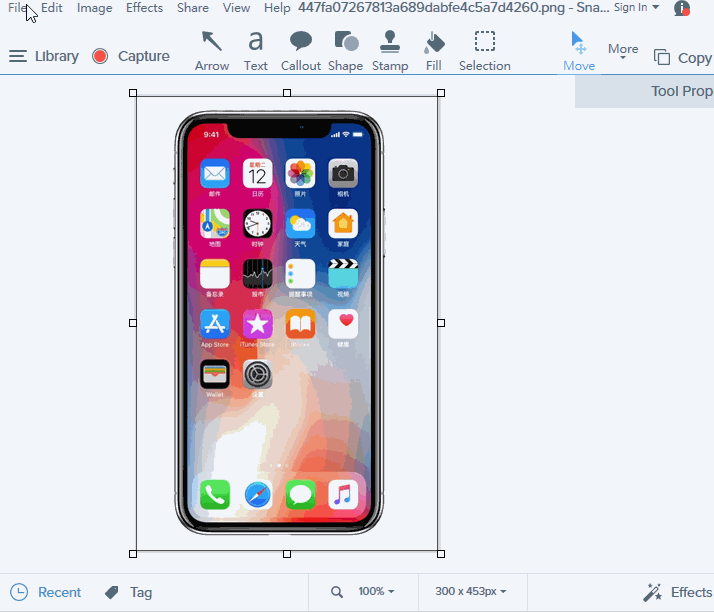Click the right-middle selection handle
Screen dimensions: 714x612
click(x=441, y=323)
